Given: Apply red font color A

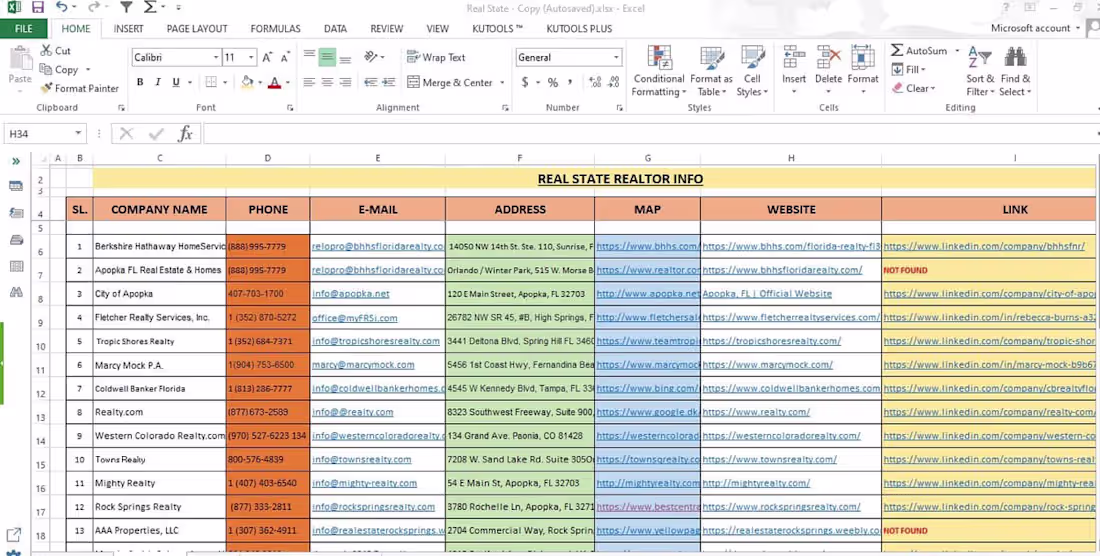Looking at the screenshot, I should [x=274, y=82].
